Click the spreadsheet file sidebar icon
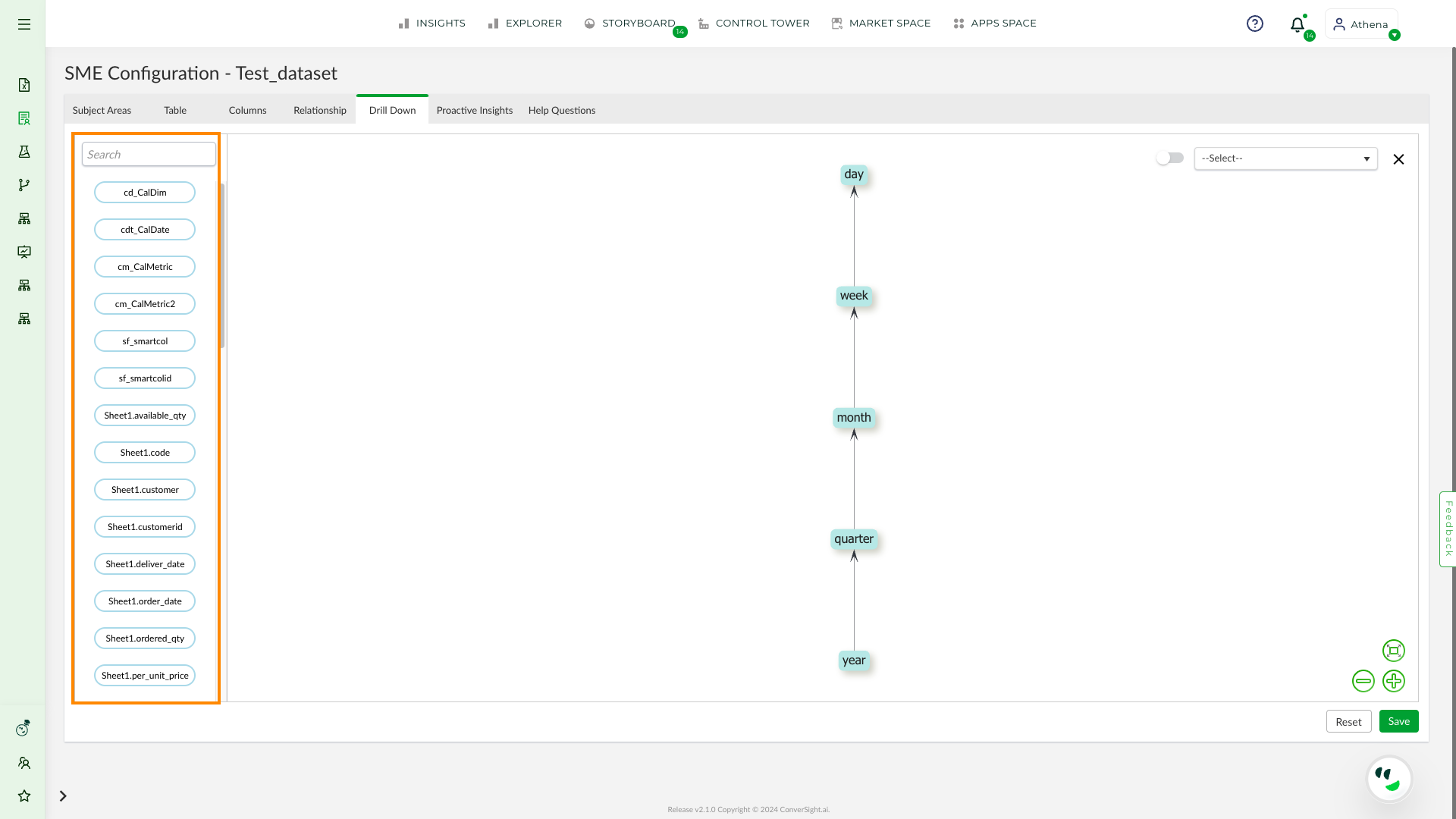Screen dimensions: 1456x819 tap(24, 85)
